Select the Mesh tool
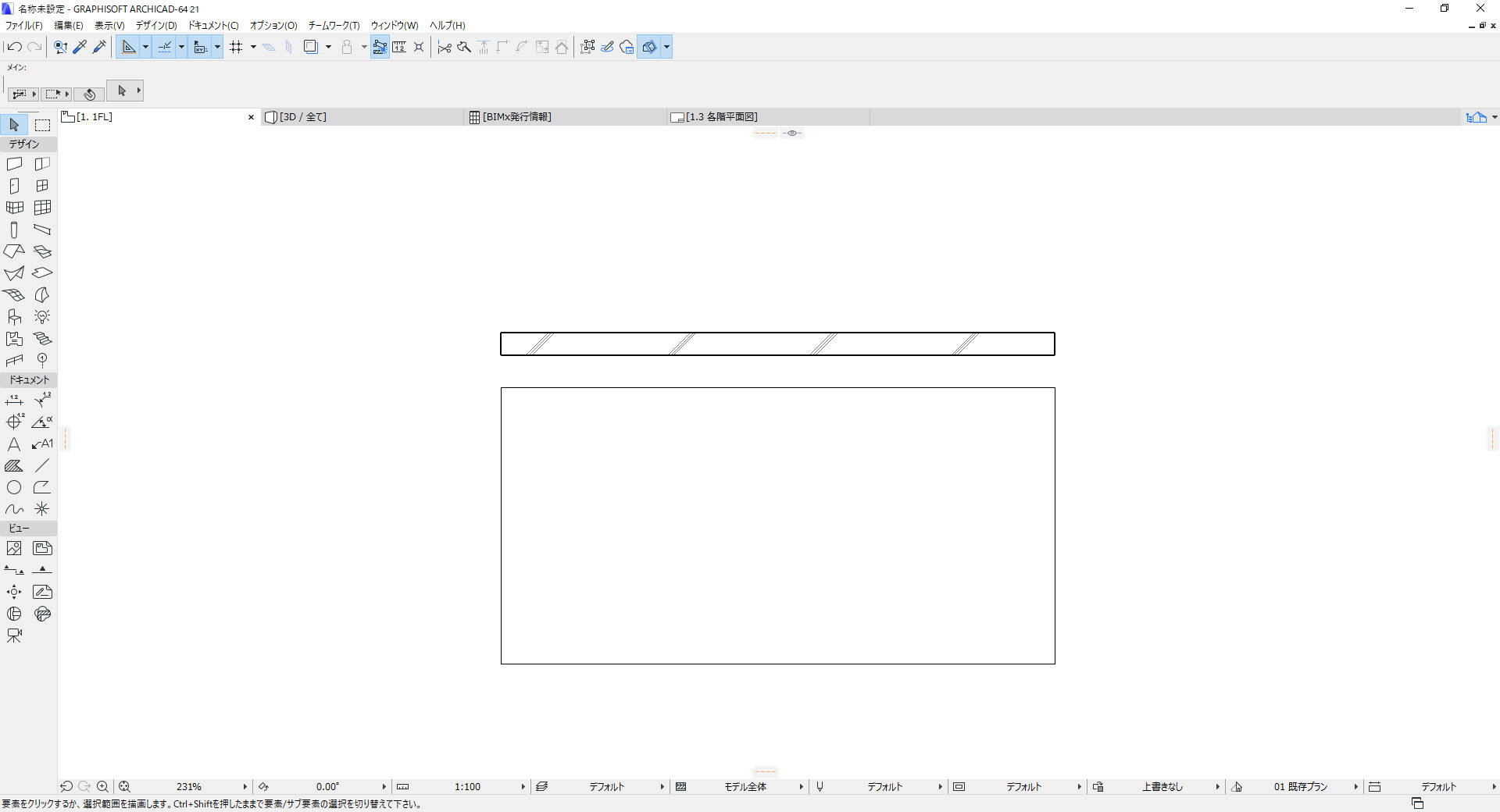This screenshot has width=1500, height=812. tap(14, 295)
